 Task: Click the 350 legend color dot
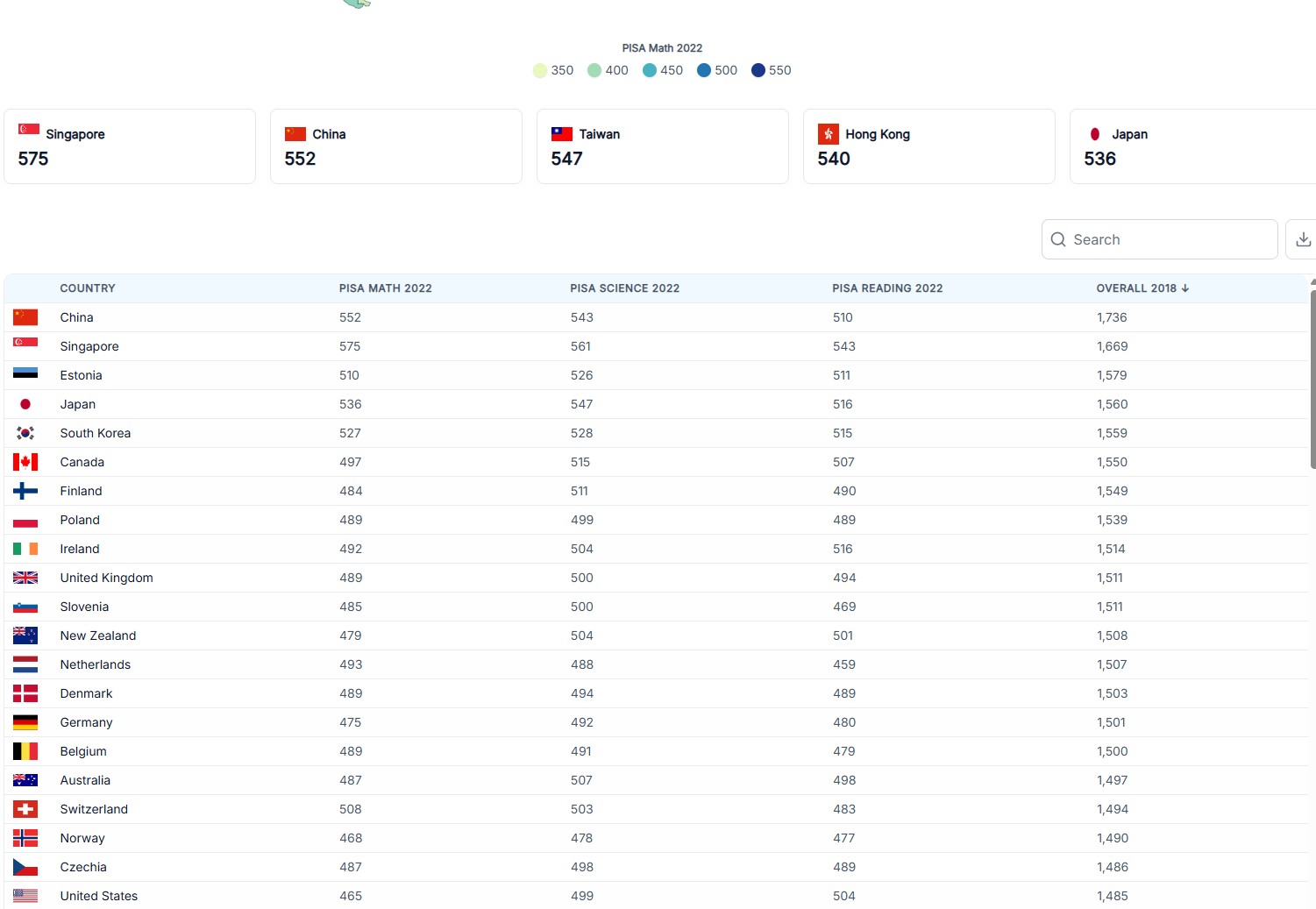(x=540, y=70)
